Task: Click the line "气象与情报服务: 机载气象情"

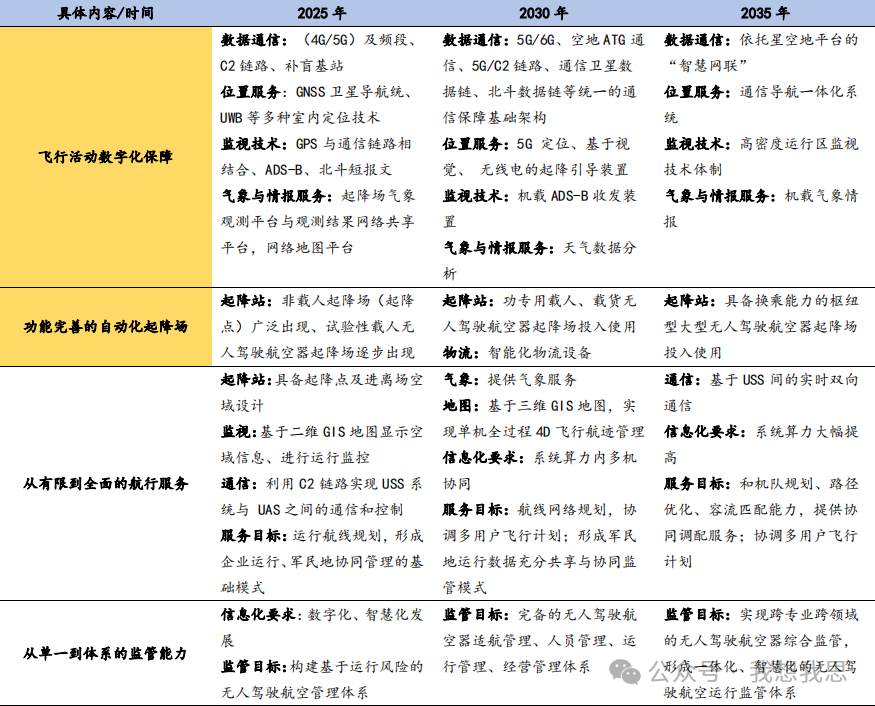Action: pyautogui.click(x=761, y=196)
